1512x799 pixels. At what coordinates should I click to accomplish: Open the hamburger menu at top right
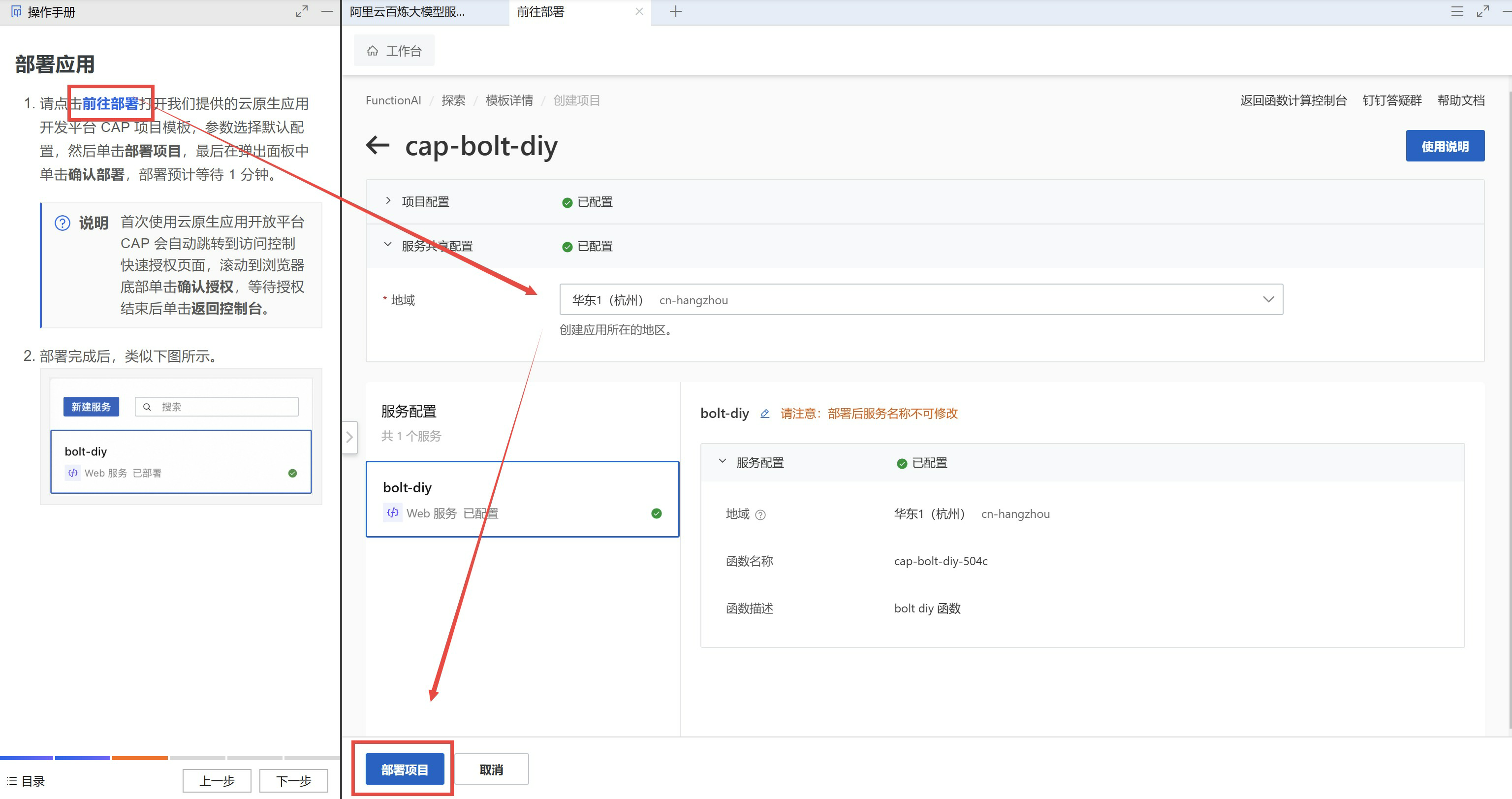point(1457,12)
